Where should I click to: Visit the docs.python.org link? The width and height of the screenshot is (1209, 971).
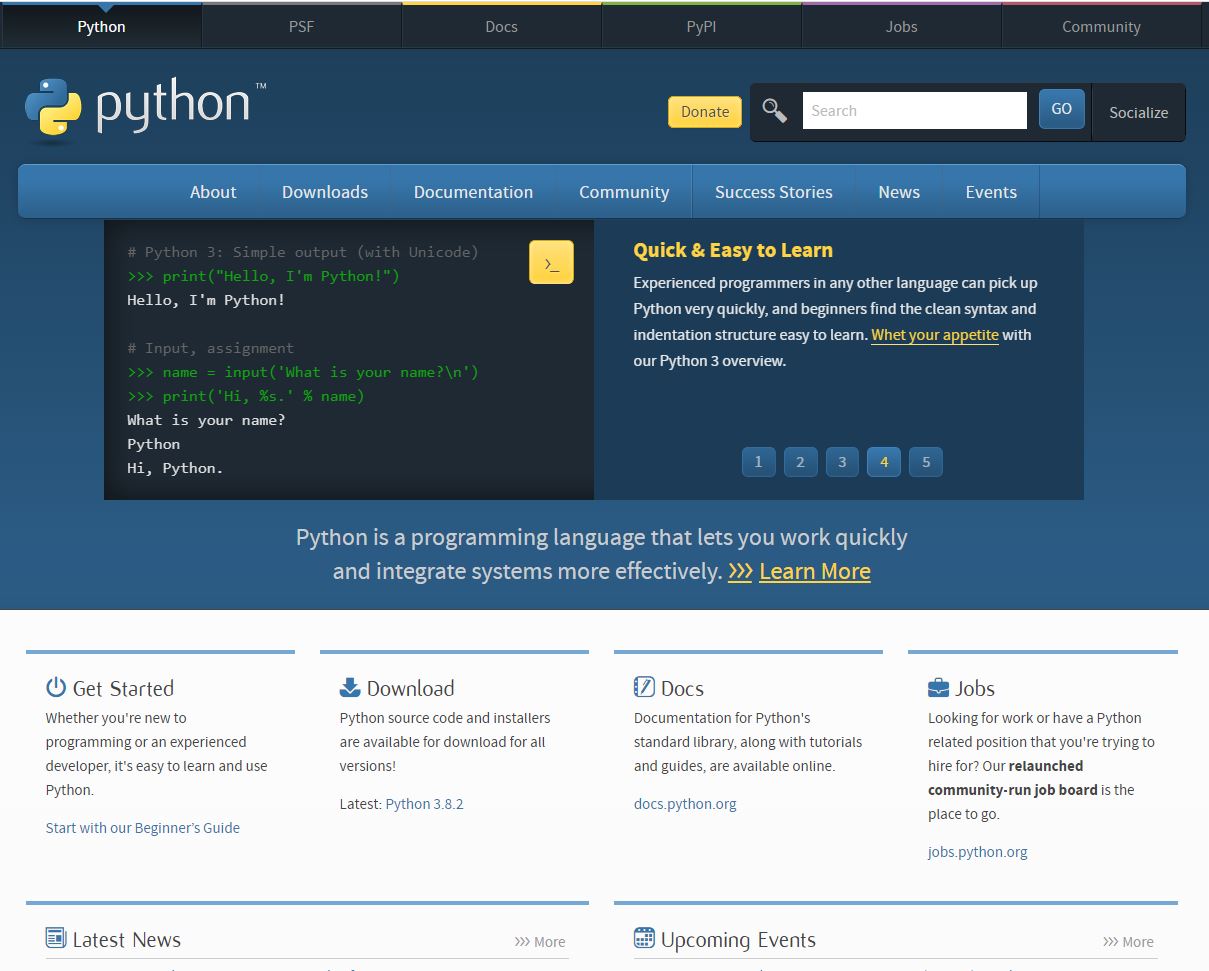[x=685, y=804]
